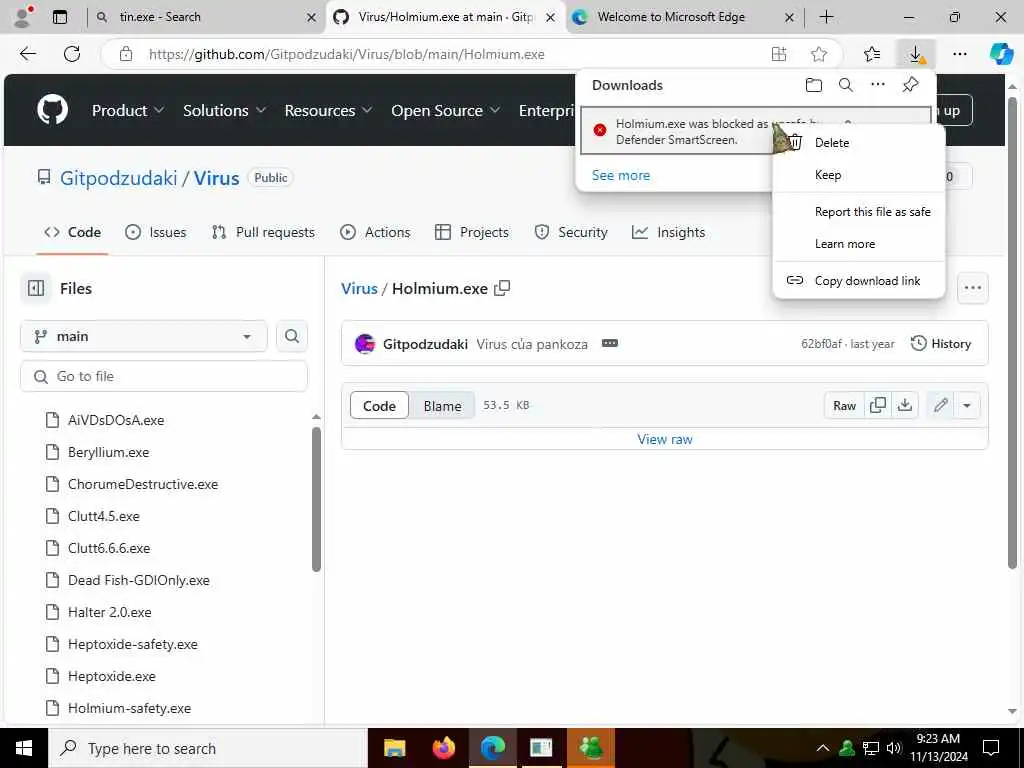Open File Explorer from the taskbar
The image size is (1024, 768).
(x=394, y=748)
